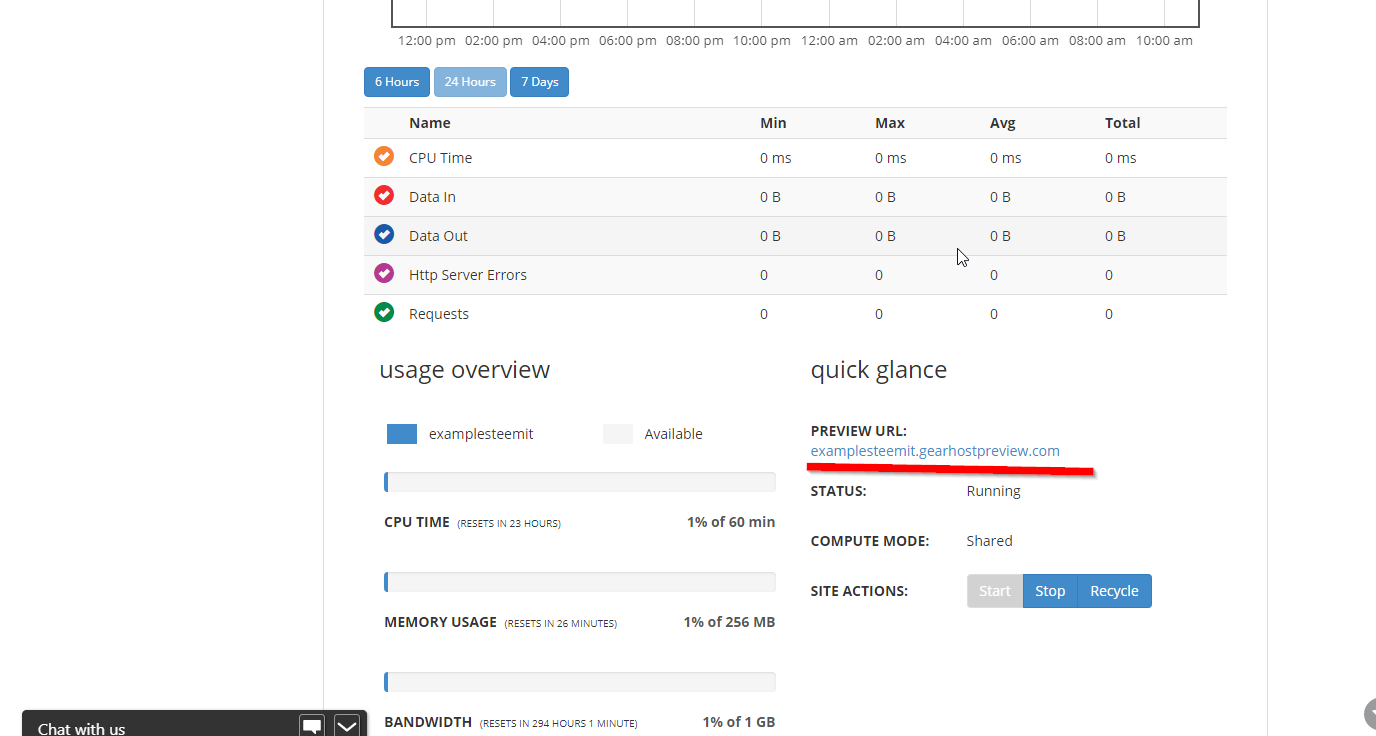Screen dimensions: 1376x736
Task: Select the Requests row label
Action: coord(439,314)
